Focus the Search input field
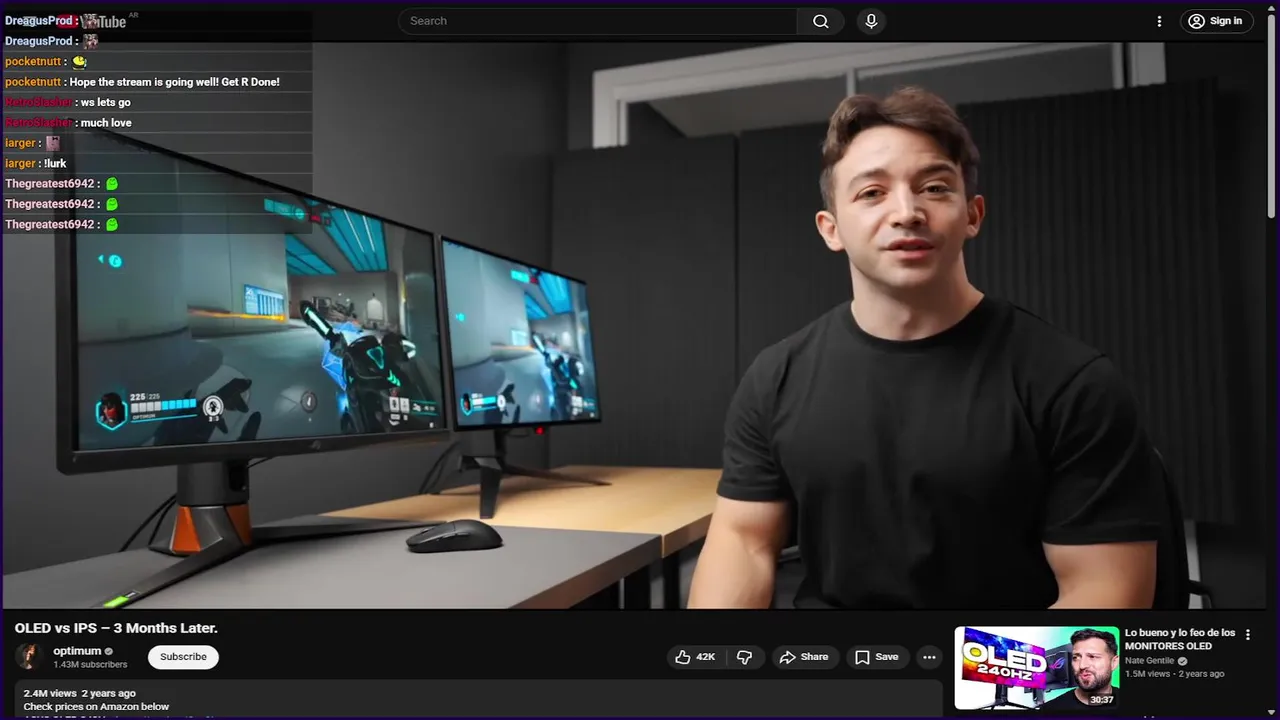Screen dimensions: 1280x720 [598, 21]
